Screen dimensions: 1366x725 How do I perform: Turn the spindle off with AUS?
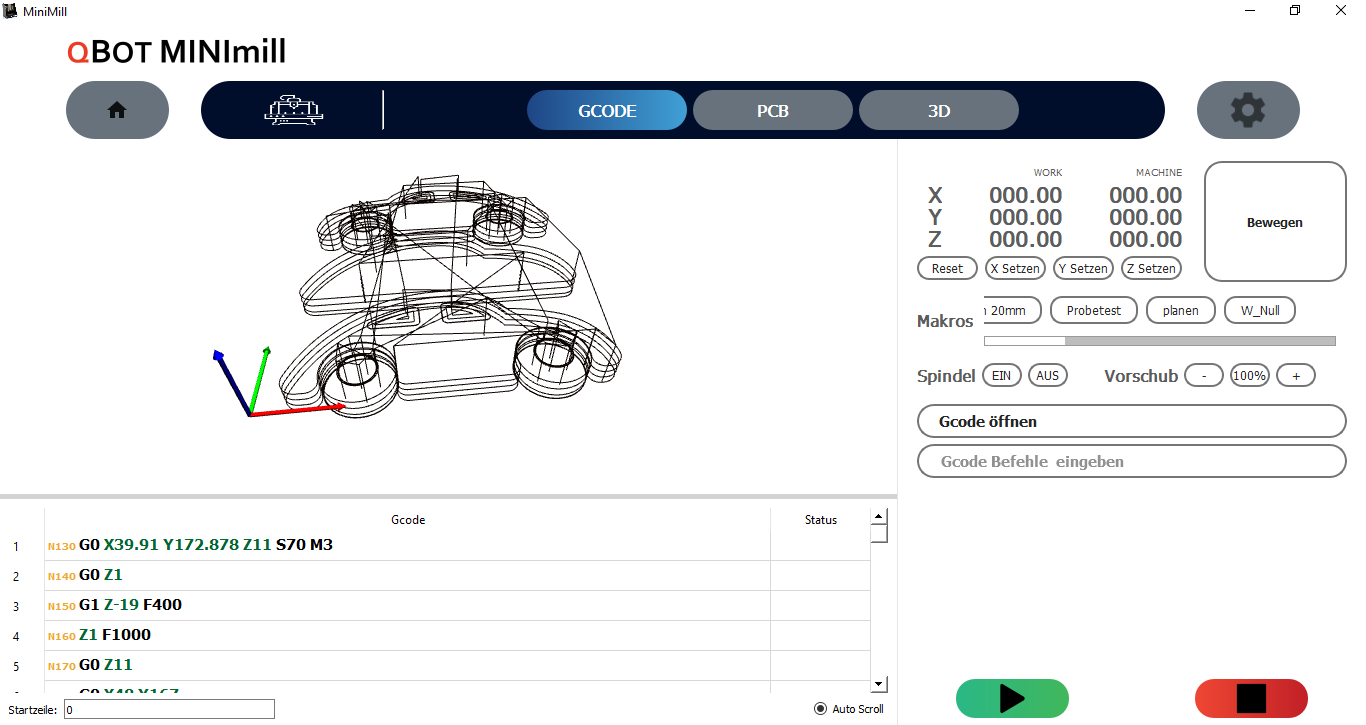tap(1048, 375)
